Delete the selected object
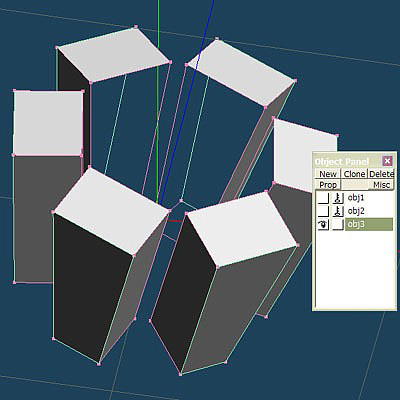Viewport: 400px width, 400px height. click(x=381, y=174)
